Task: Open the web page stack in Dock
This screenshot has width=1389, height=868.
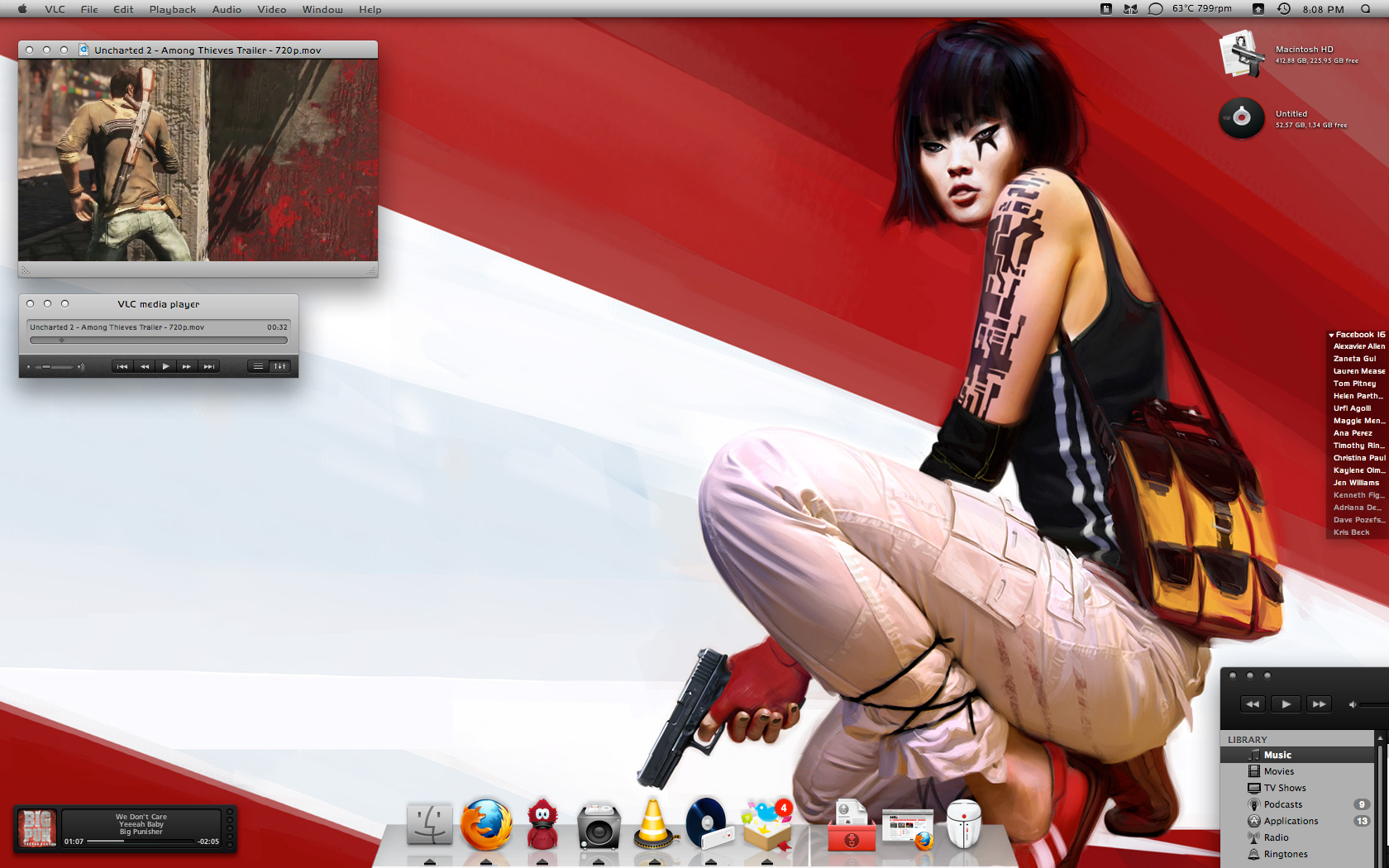Action: pyautogui.click(x=908, y=829)
